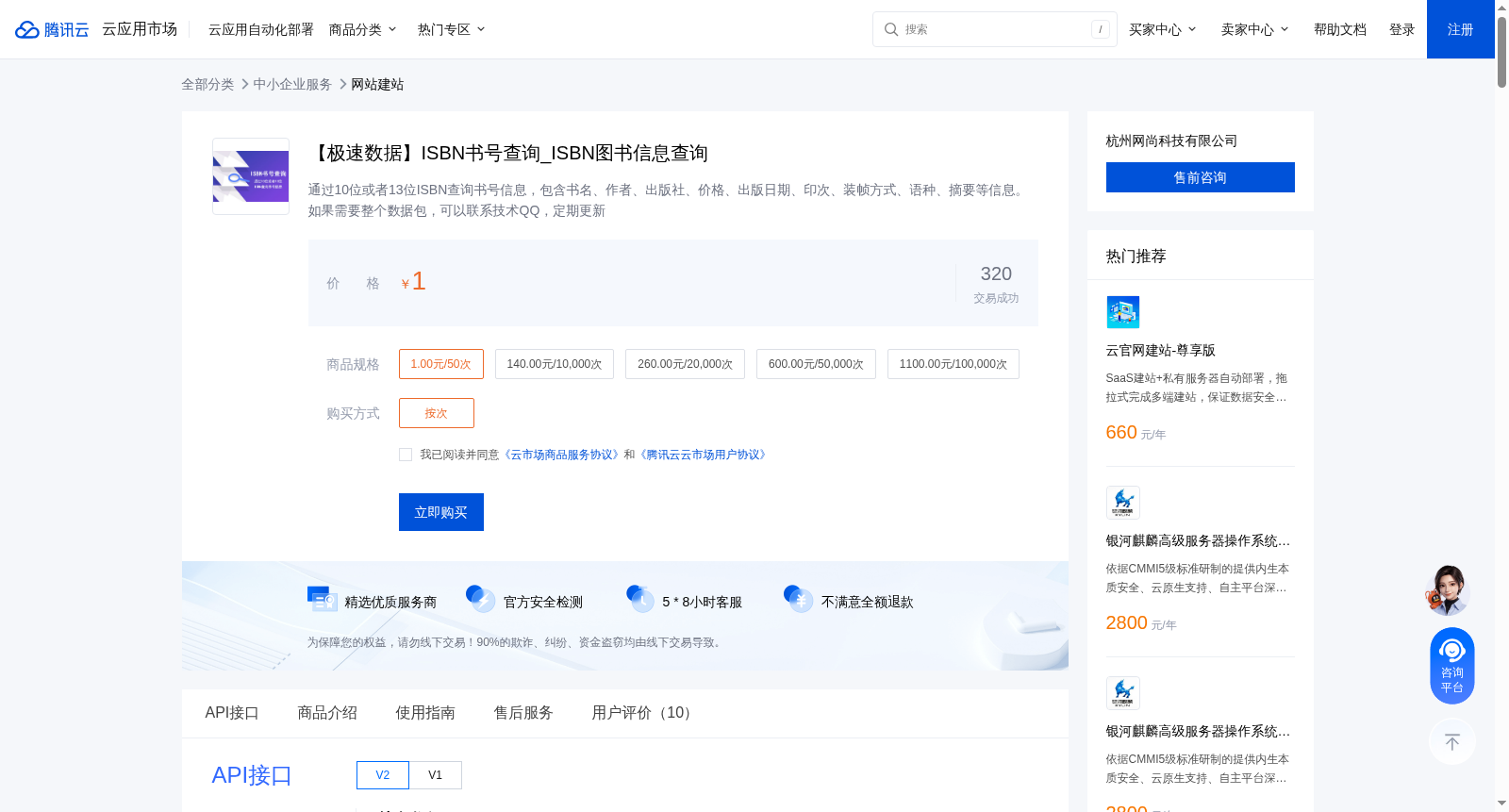Image resolution: width=1509 pixels, height=812 pixels.
Task: Click in the 搜索 input field
Action: (994, 29)
